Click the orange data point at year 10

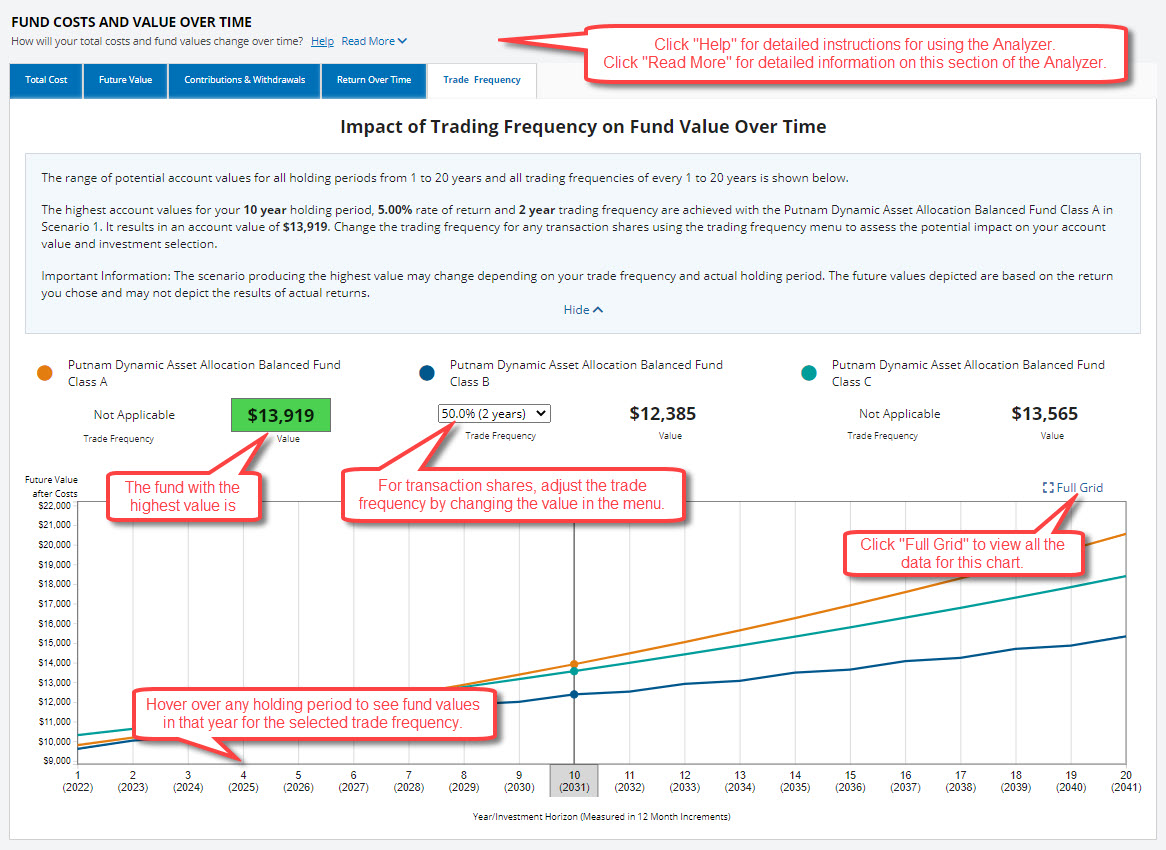pyautogui.click(x=574, y=663)
